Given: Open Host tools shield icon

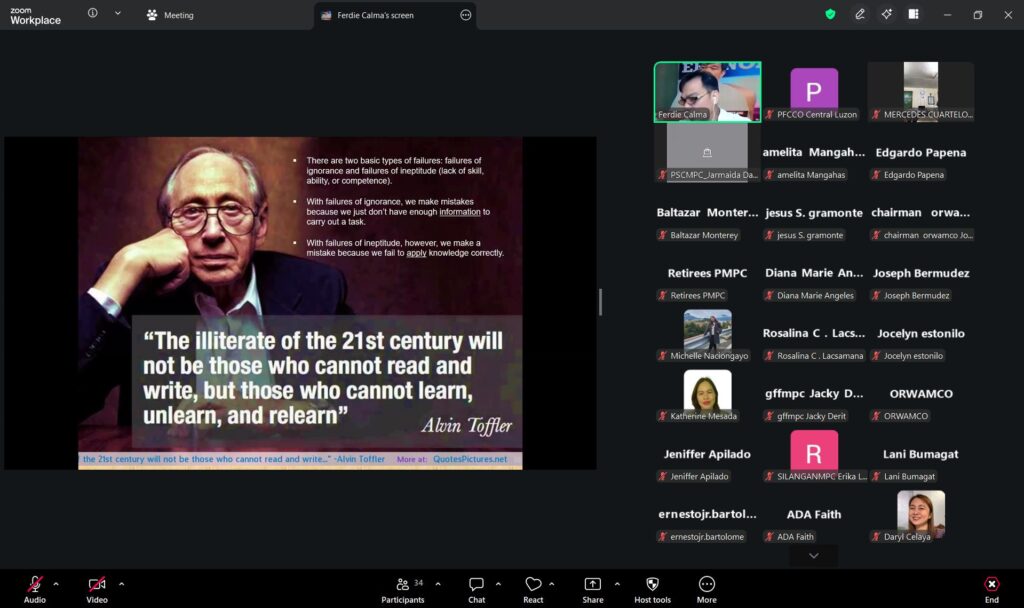Looking at the screenshot, I should click(x=653, y=585).
